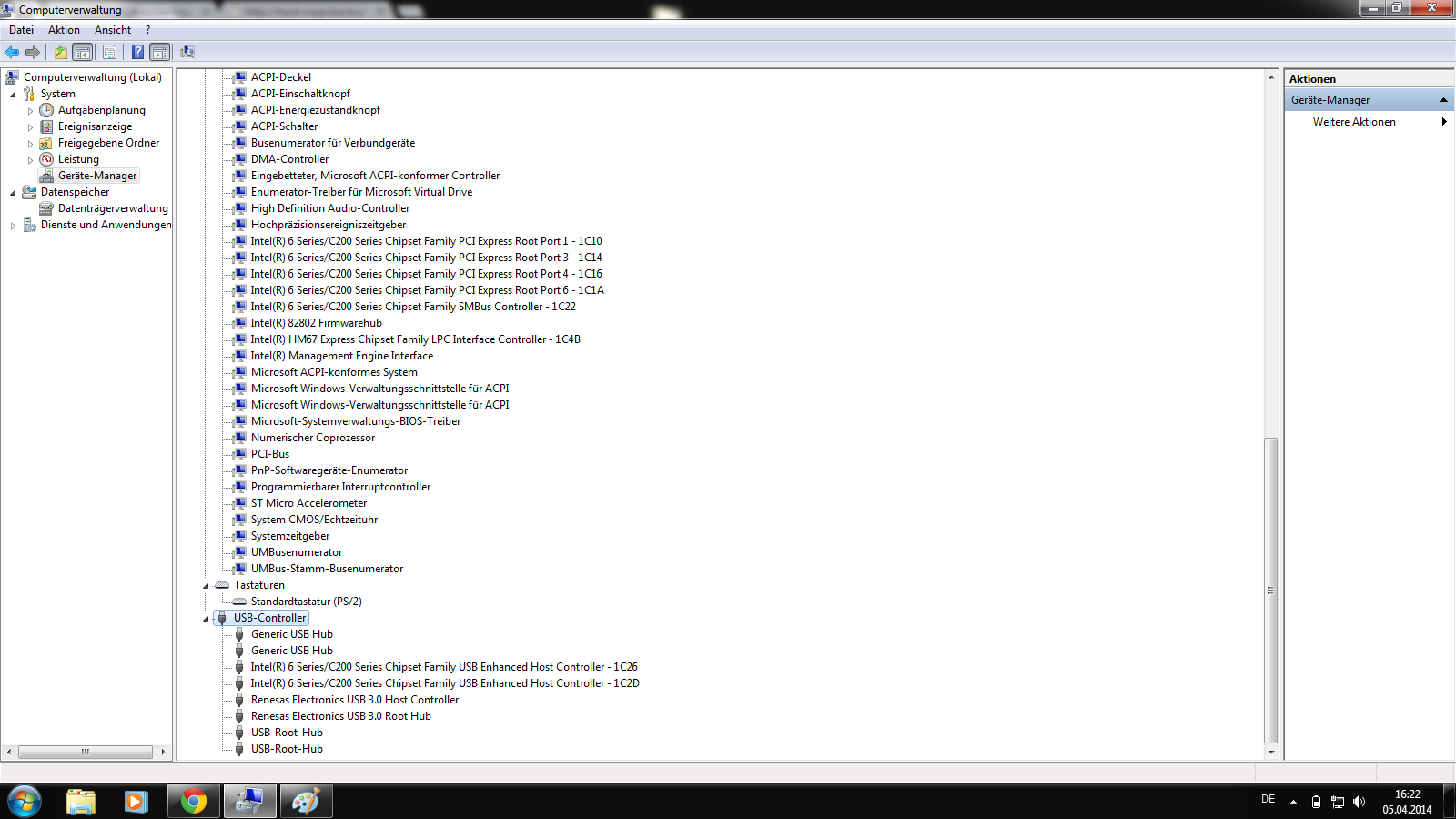Collapse the Geräte-Manager actions section
Image resolution: width=1456 pixels, height=819 pixels.
click(1443, 100)
